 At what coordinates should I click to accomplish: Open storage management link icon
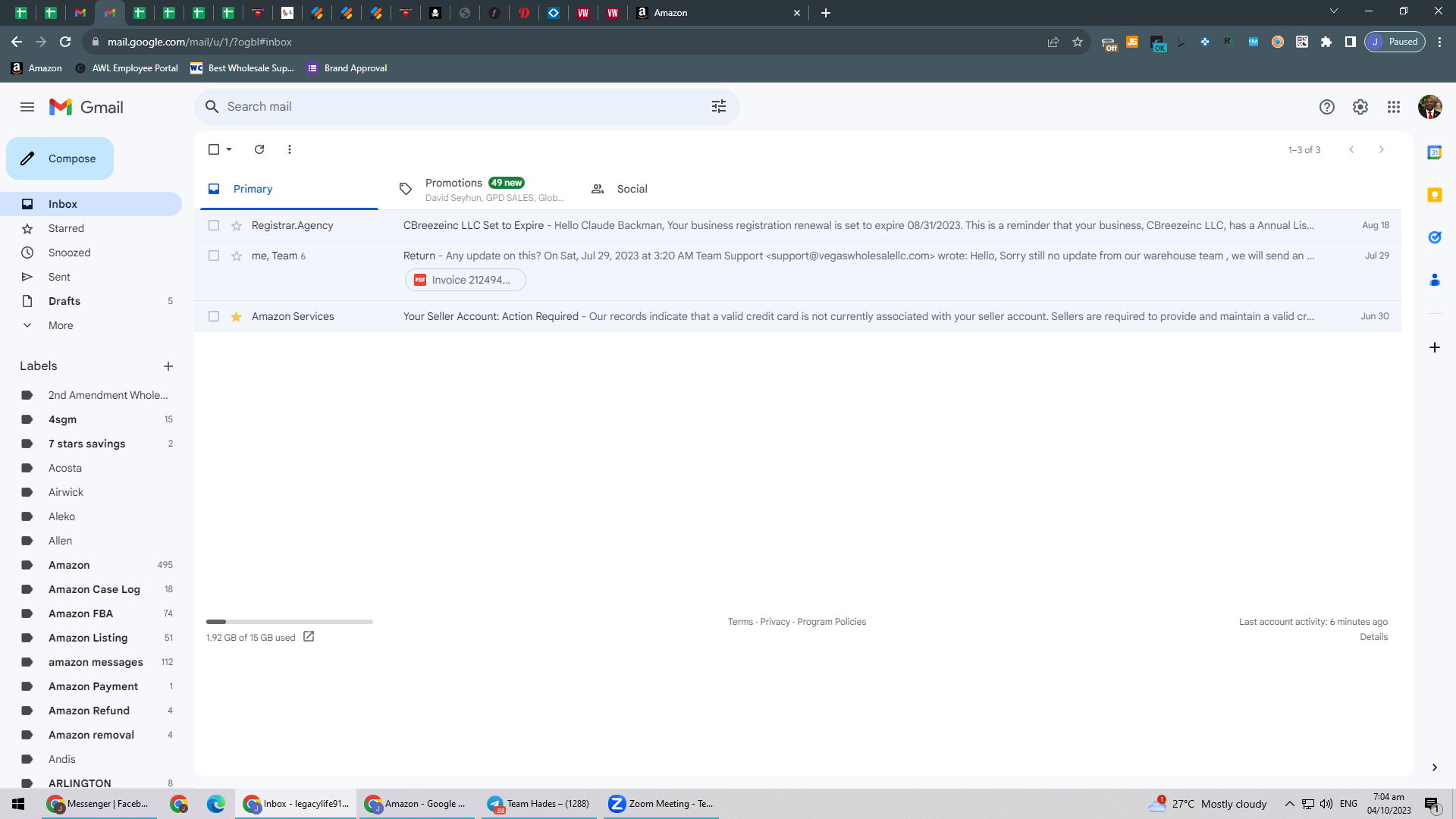click(x=309, y=637)
